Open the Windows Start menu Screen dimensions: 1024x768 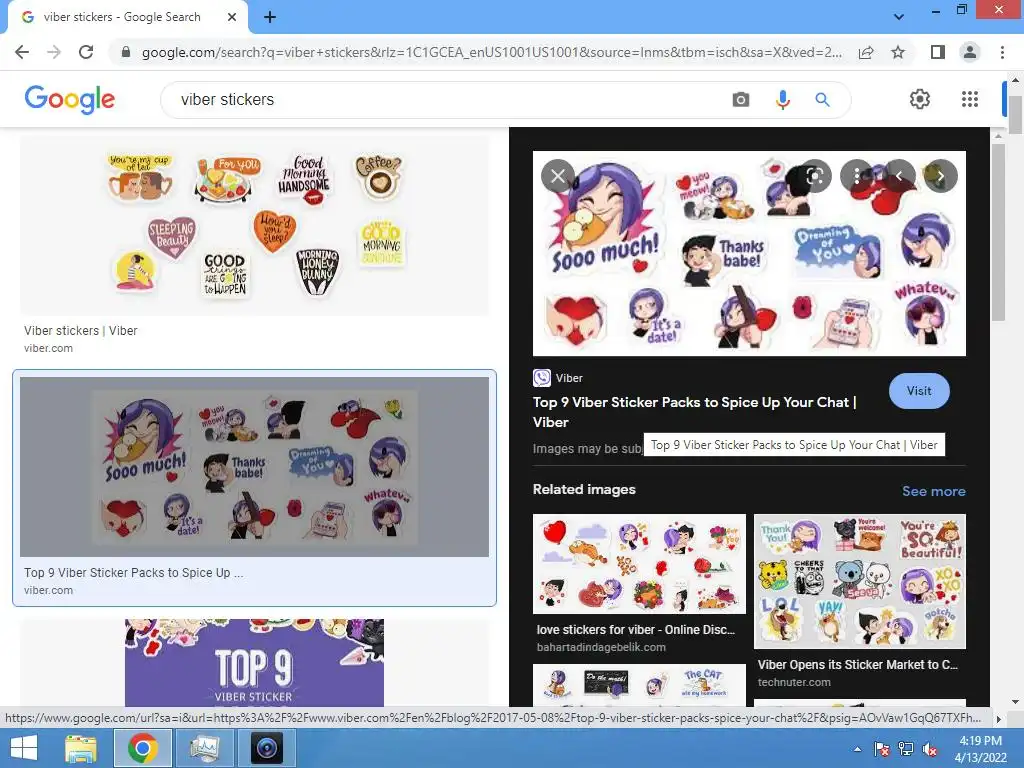pos(24,748)
